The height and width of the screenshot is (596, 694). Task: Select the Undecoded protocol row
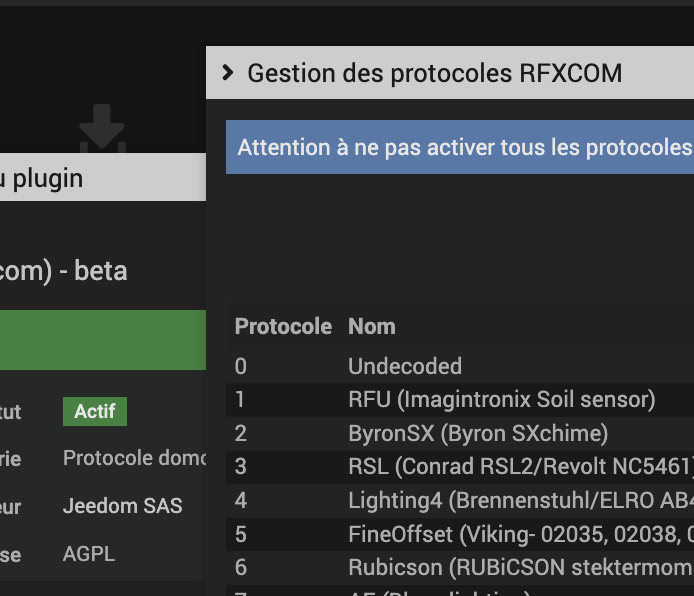(x=405, y=367)
